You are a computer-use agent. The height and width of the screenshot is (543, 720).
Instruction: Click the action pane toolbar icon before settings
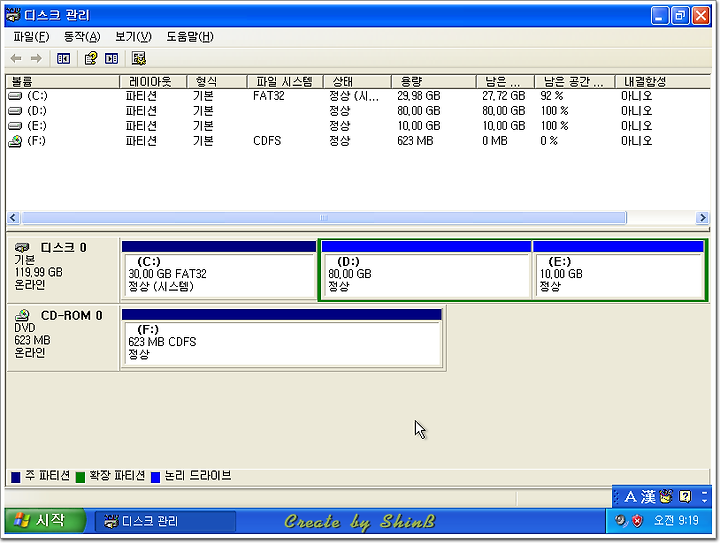(112, 58)
